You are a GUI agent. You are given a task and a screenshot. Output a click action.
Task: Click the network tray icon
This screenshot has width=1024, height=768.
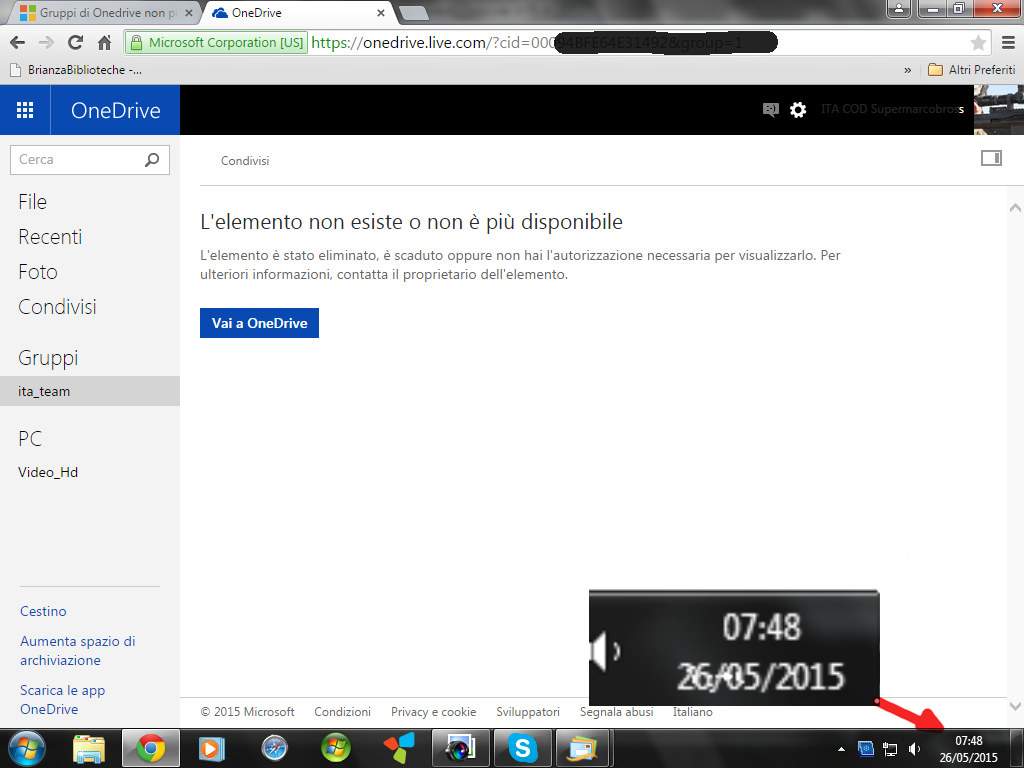tap(890, 749)
